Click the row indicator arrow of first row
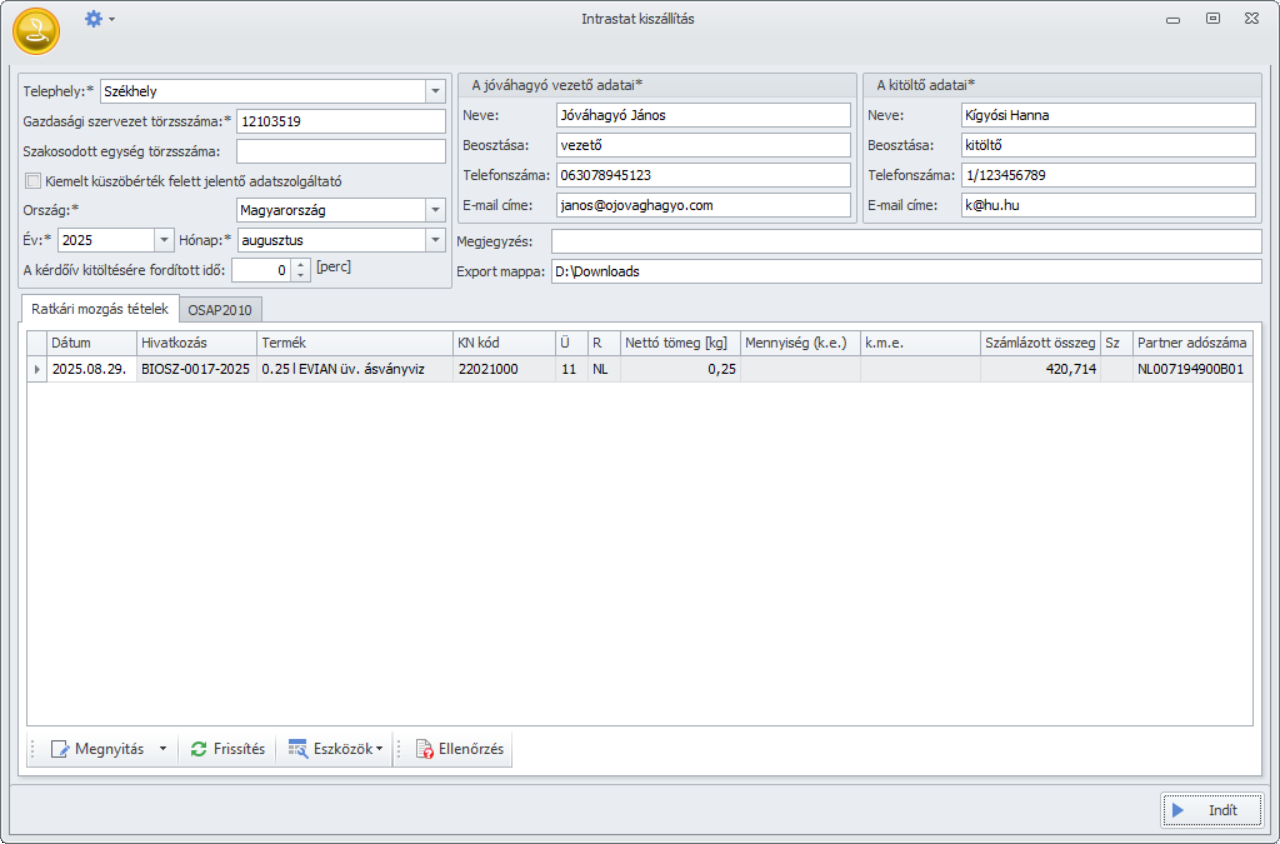1280x844 pixels. pyautogui.click(x=37, y=370)
